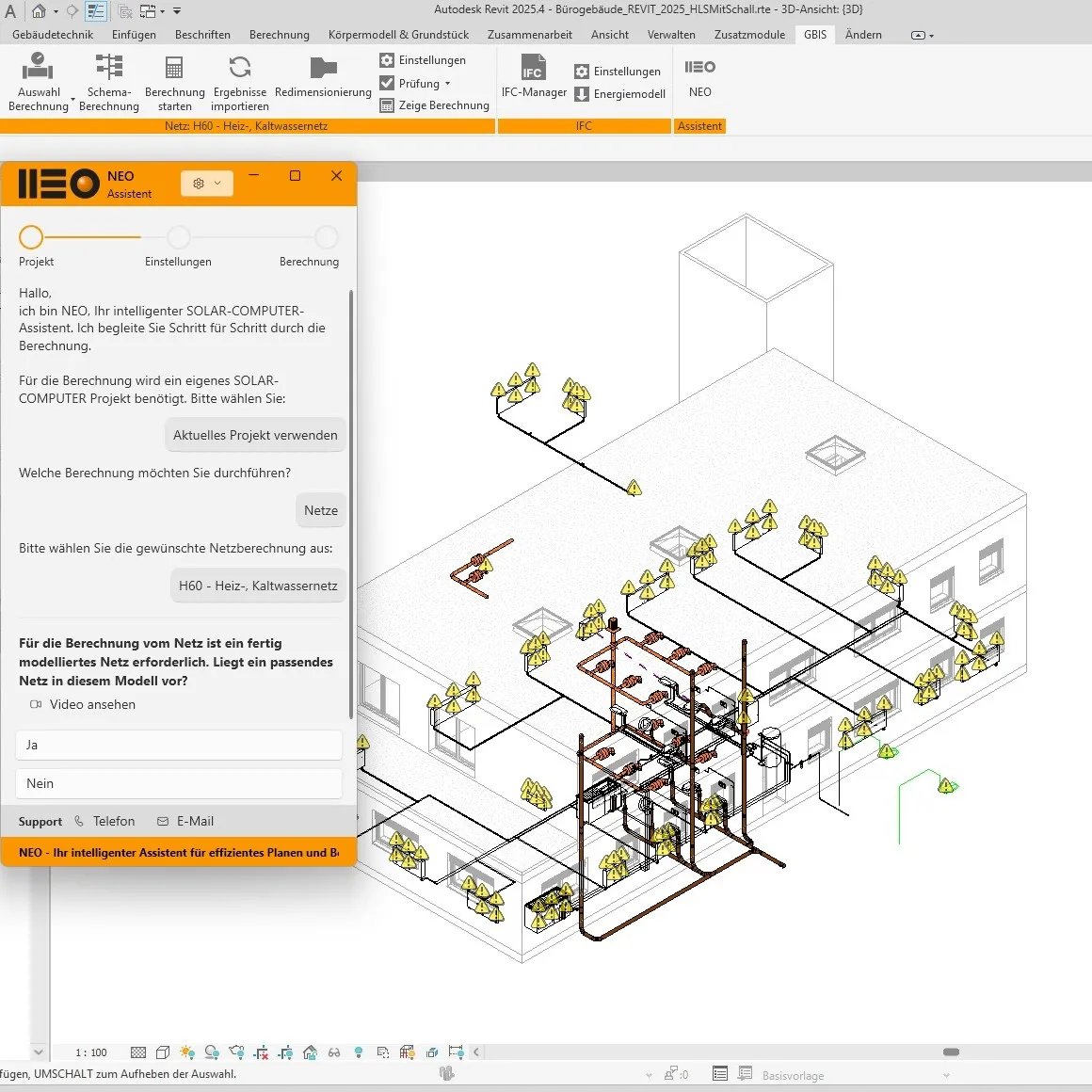This screenshot has height=1092, width=1092.
Task: Open the render dialog teapot icon
Action: [237, 1052]
